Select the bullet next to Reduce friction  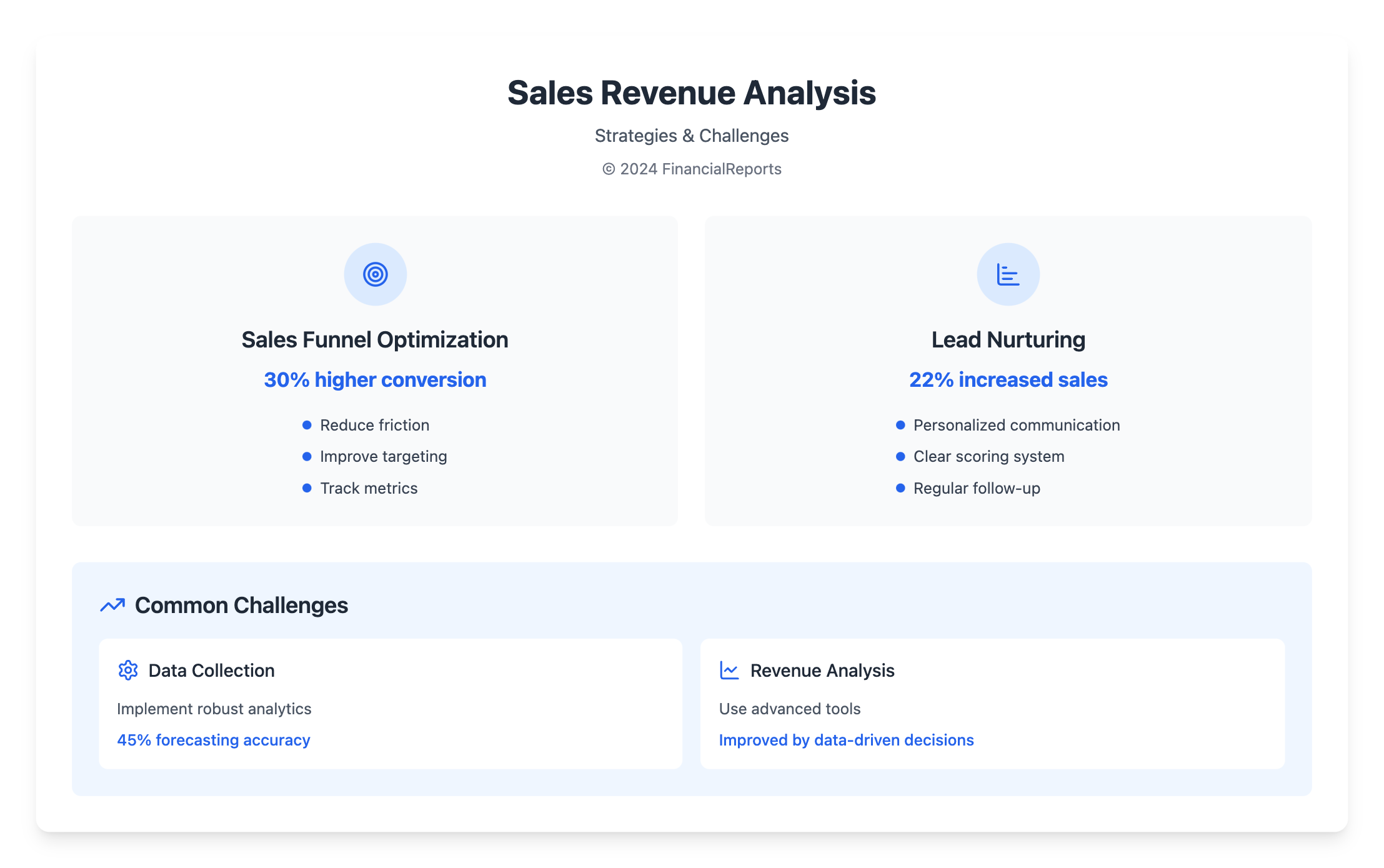point(307,425)
